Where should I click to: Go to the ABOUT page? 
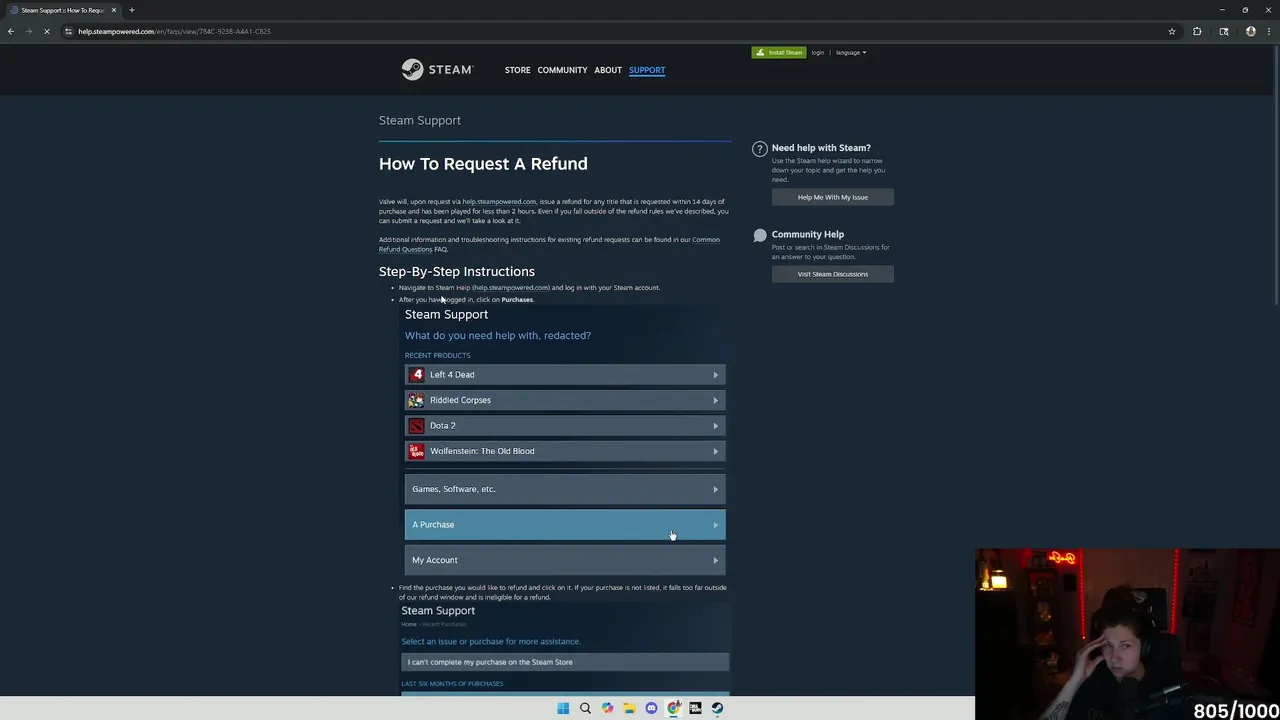(608, 70)
